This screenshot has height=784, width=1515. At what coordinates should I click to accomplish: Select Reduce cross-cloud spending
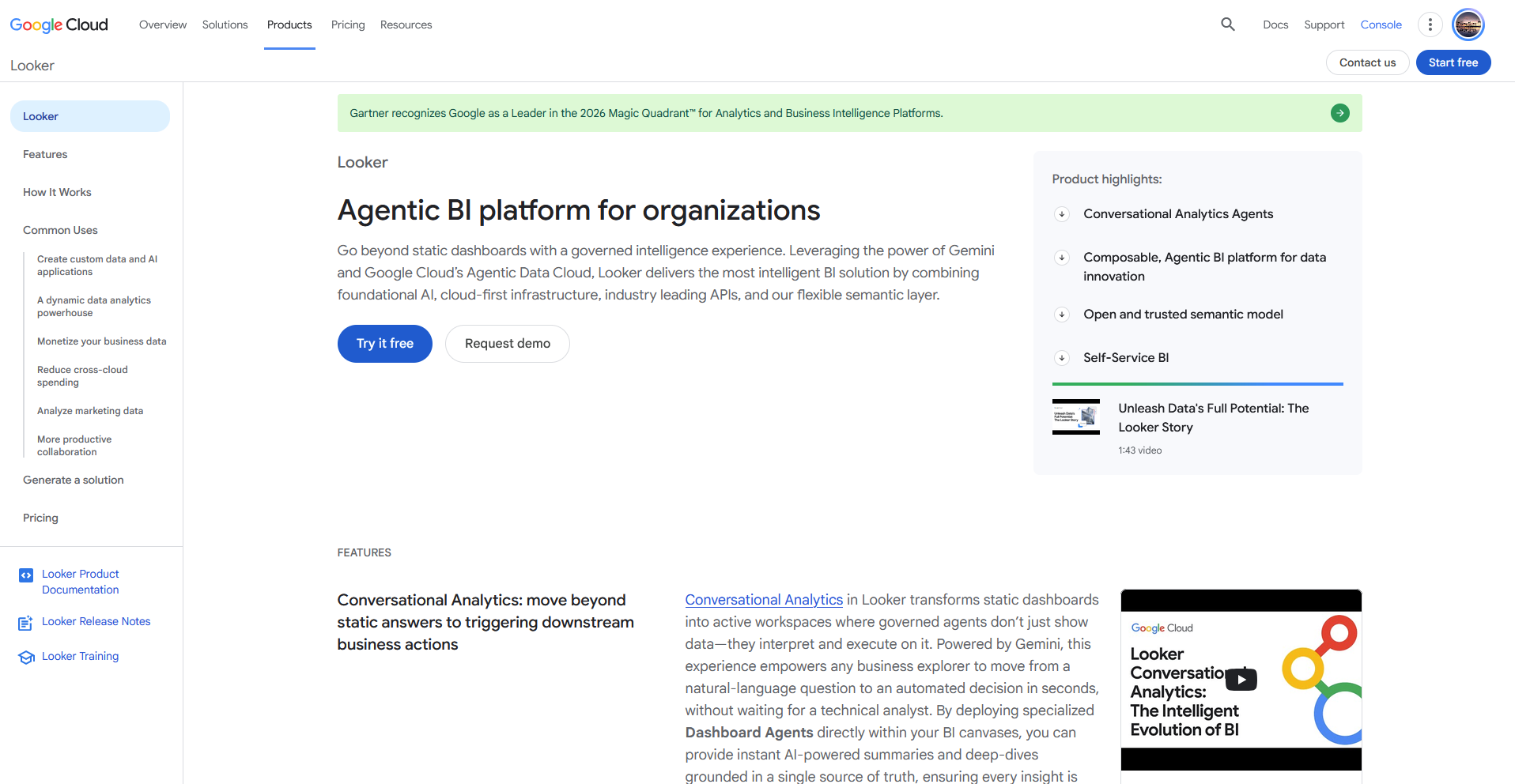82,376
